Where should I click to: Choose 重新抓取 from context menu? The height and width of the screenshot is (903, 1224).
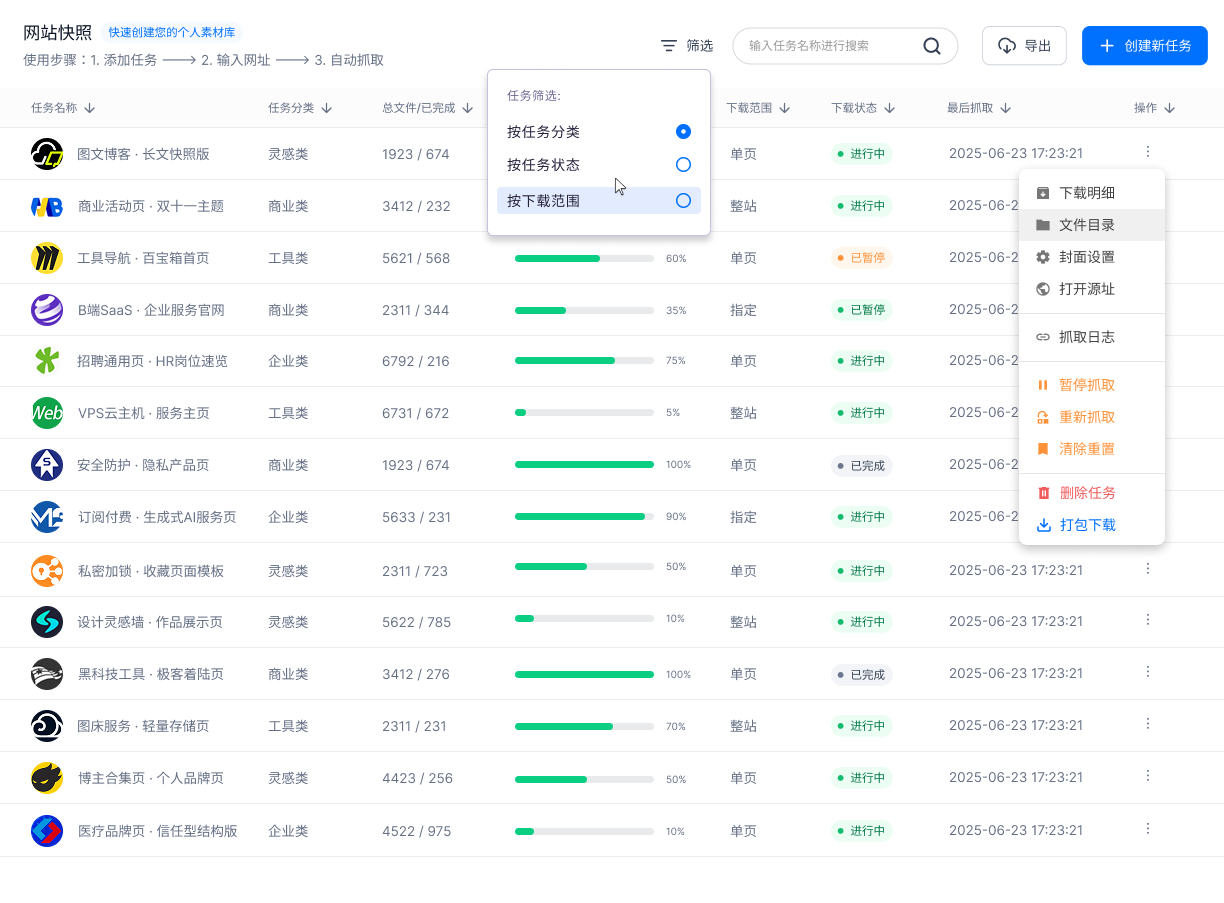tap(1092, 417)
